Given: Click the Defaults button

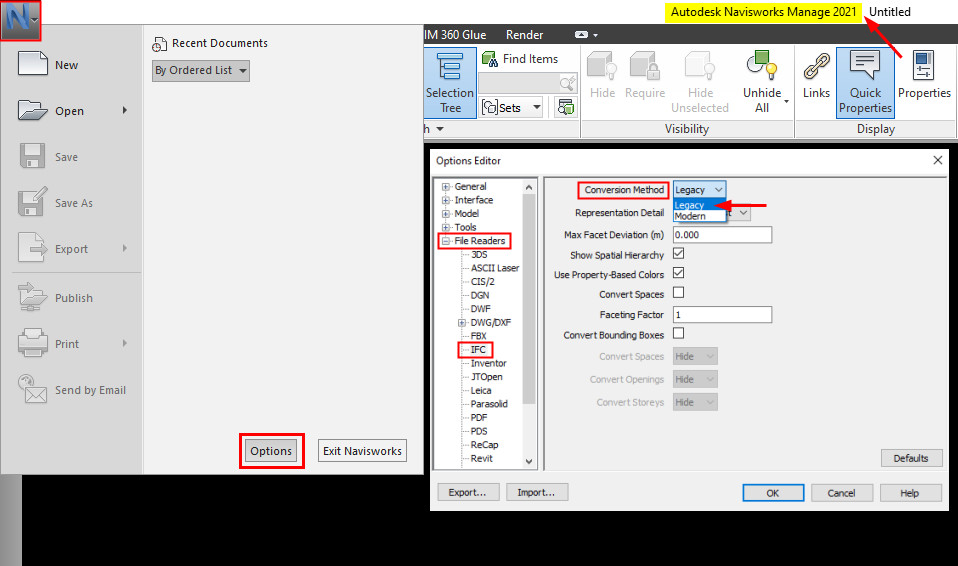Looking at the screenshot, I should (911, 458).
